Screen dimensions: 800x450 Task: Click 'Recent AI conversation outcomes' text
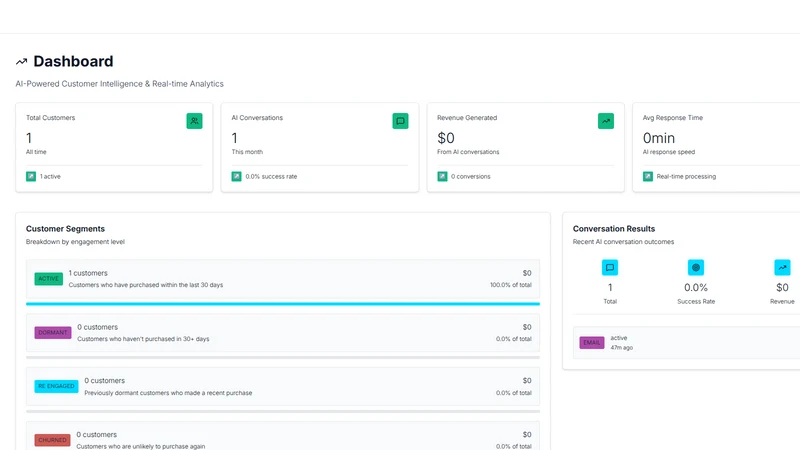[x=623, y=242]
